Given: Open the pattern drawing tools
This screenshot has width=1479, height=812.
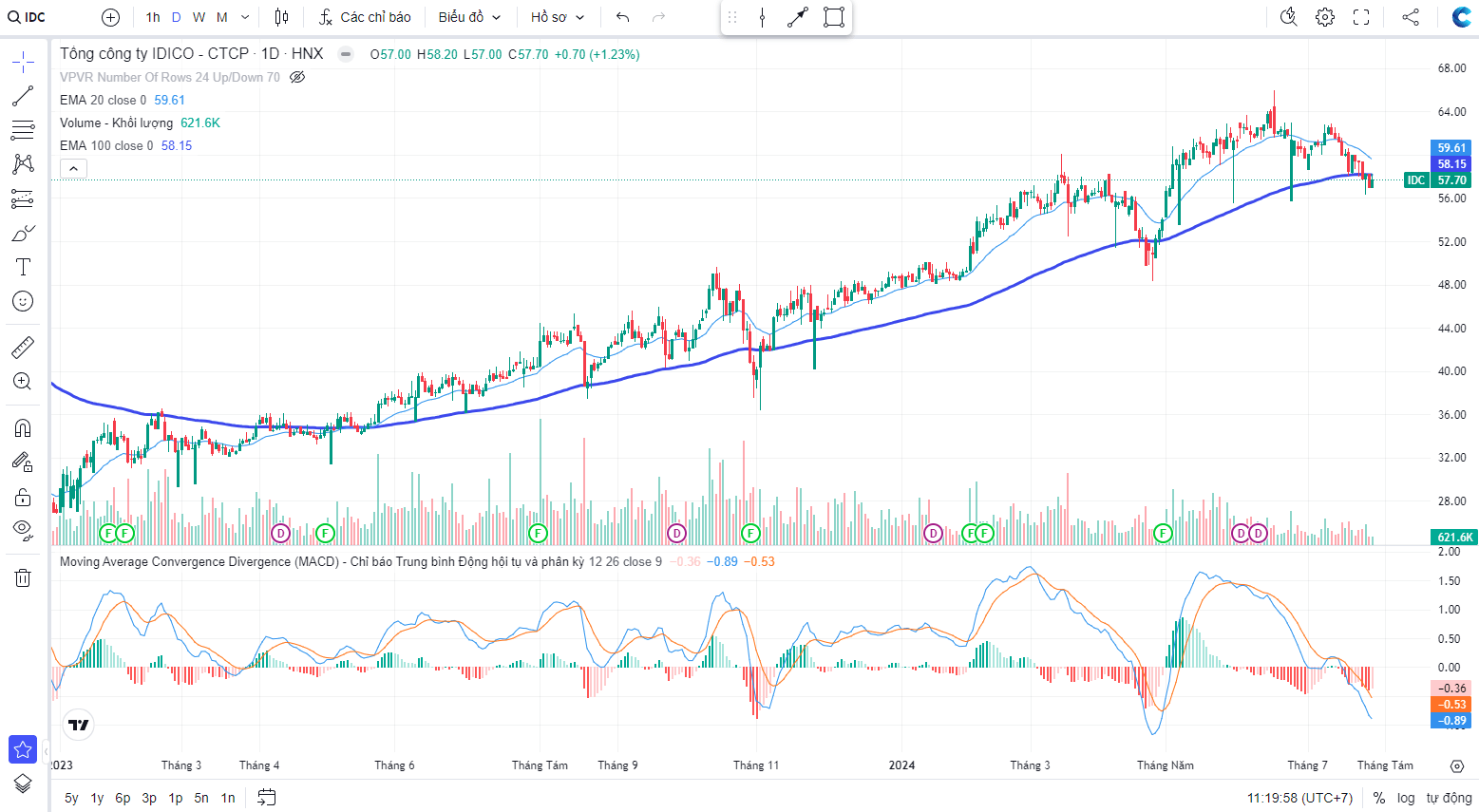Looking at the screenshot, I should click(x=23, y=164).
